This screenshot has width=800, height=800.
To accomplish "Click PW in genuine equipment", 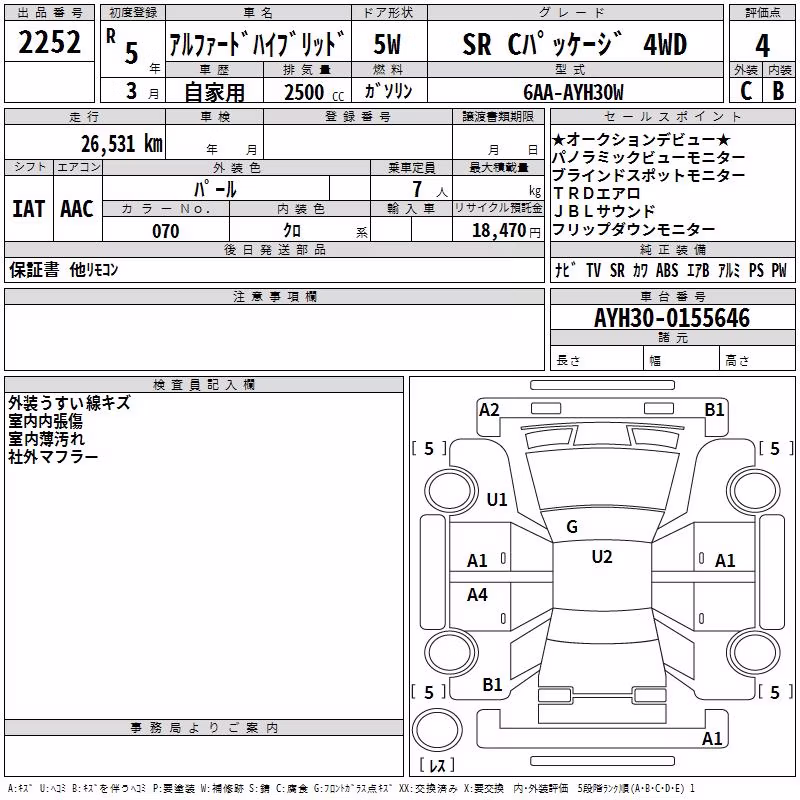I will pos(779,270).
